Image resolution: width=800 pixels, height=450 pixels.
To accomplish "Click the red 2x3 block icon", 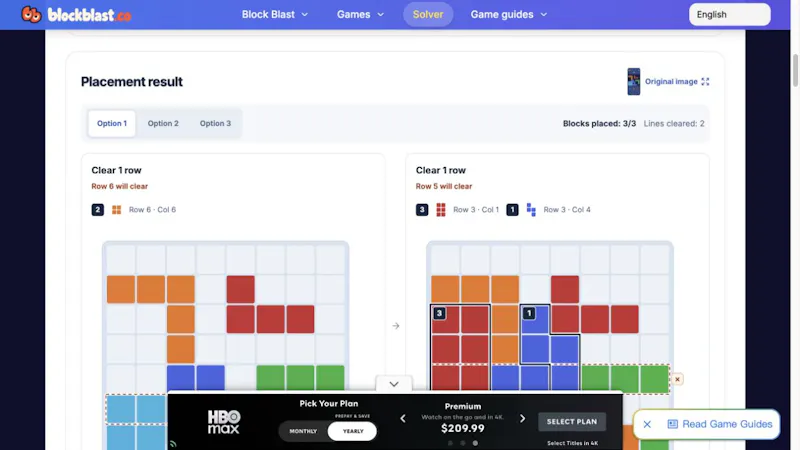I will coord(441,210).
